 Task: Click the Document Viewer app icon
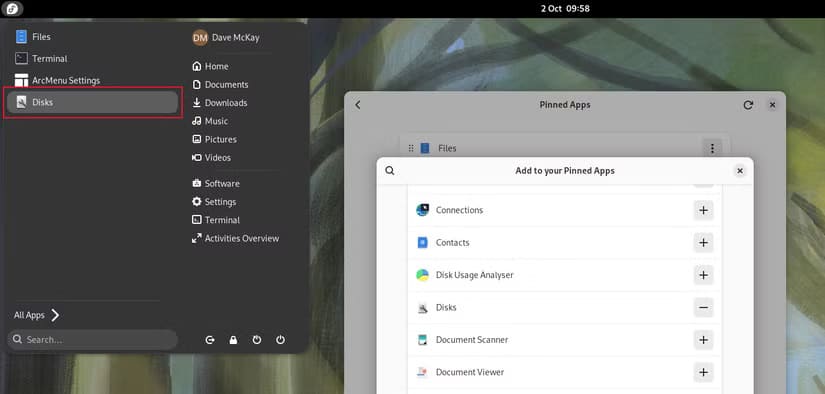[422, 372]
